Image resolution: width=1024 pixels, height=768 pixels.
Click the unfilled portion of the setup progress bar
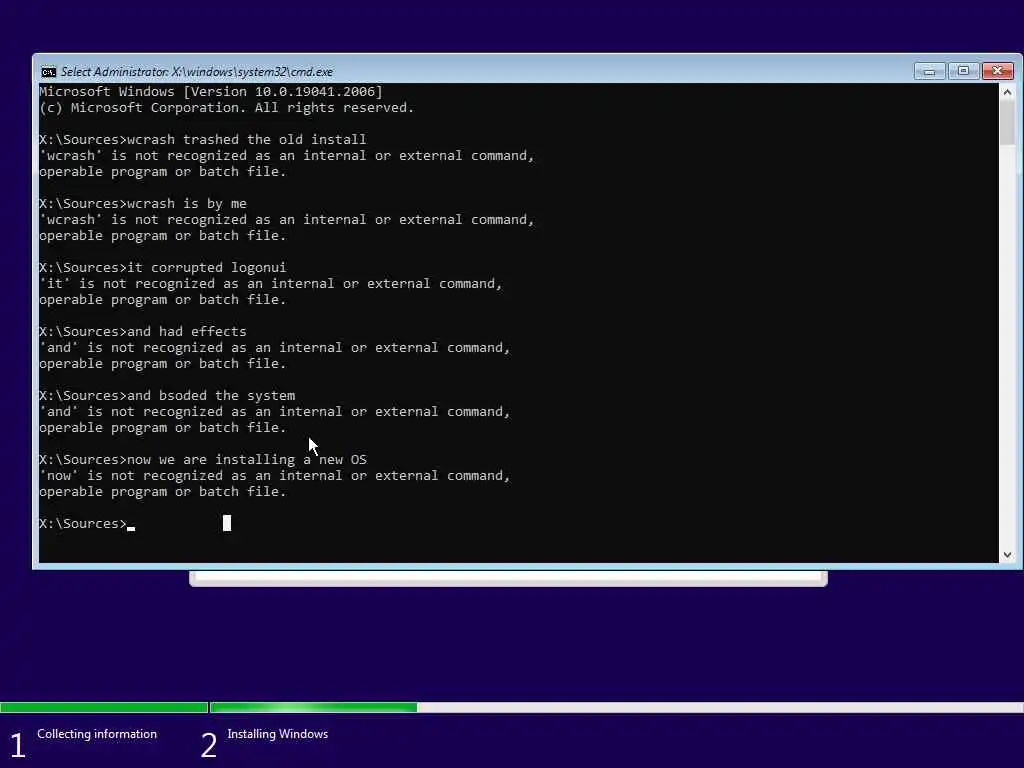pos(720,707)
